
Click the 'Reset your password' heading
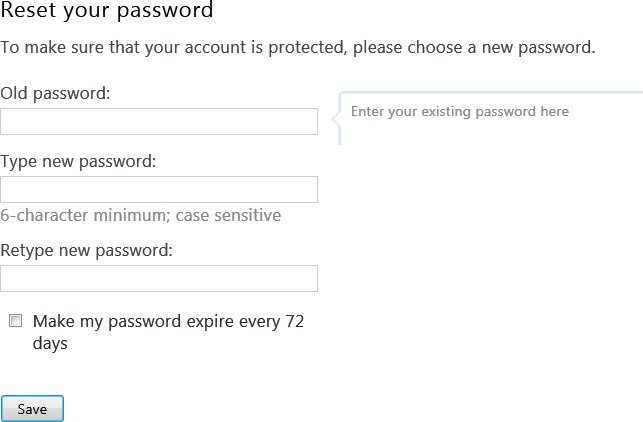pos(107,12)
